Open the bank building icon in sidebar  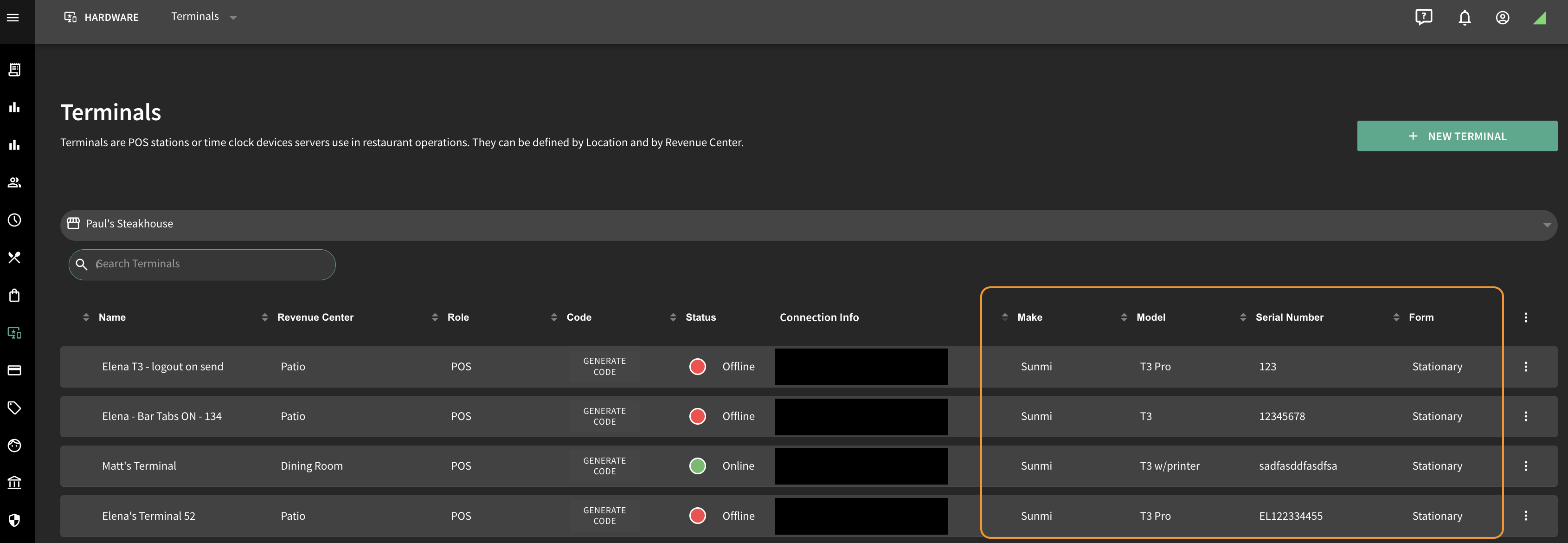[14, 483]
